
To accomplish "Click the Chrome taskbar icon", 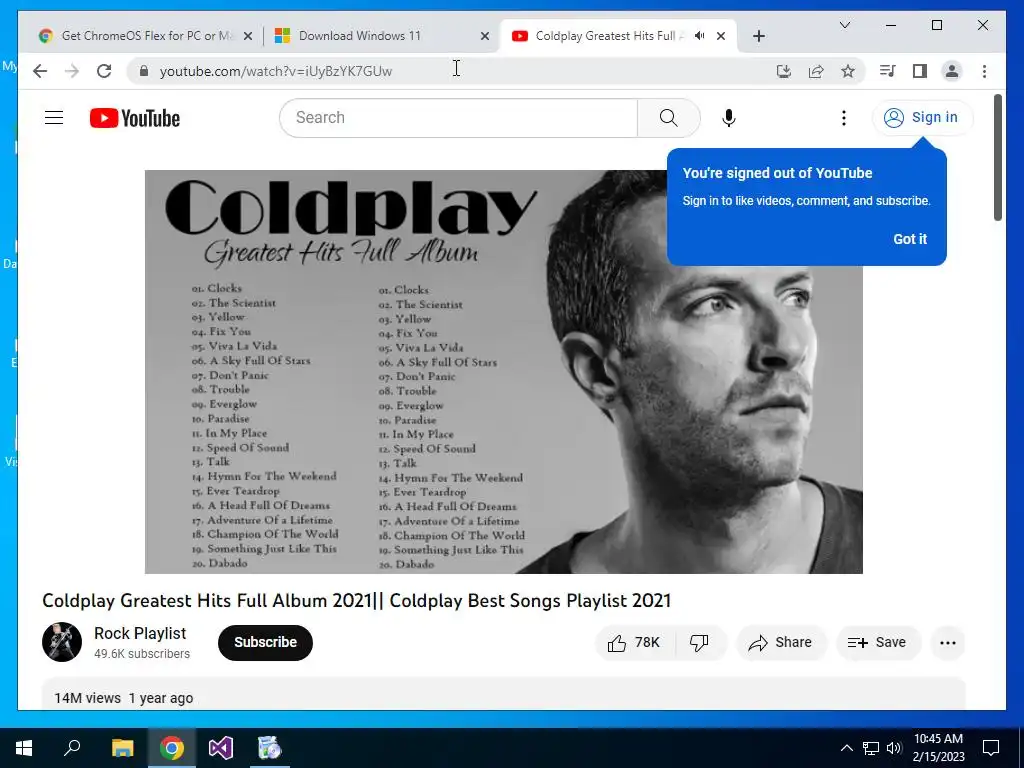I will tap(172, 748).
